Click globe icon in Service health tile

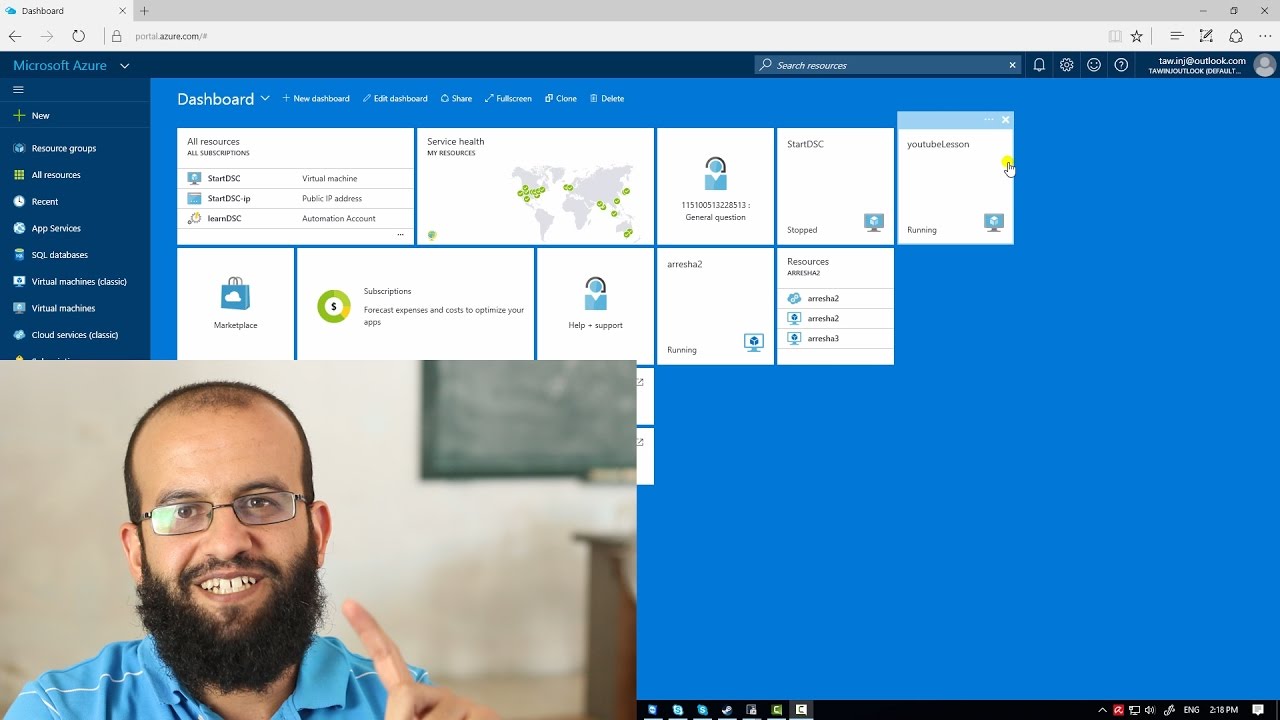pos(433,235)
